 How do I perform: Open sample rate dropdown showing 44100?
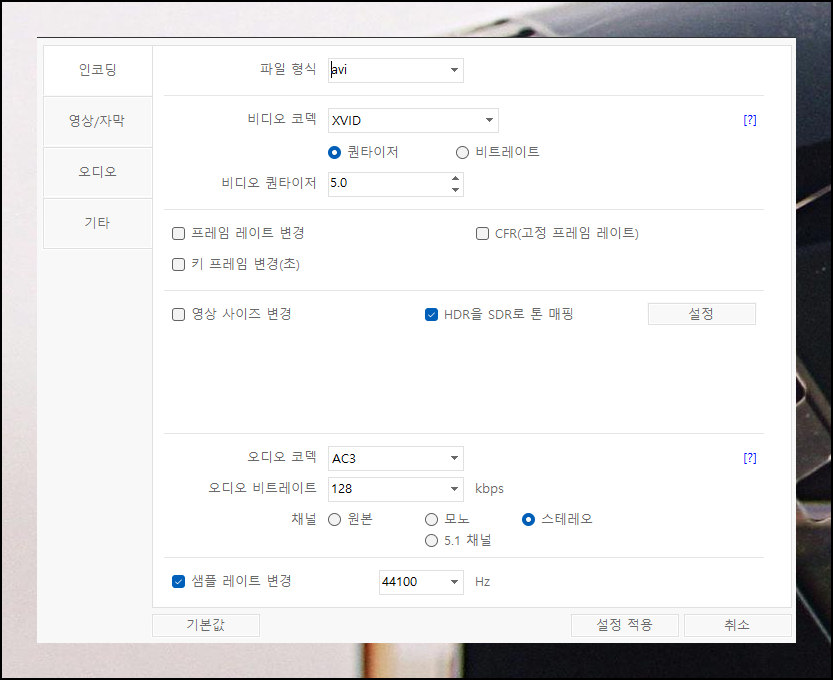421,582
